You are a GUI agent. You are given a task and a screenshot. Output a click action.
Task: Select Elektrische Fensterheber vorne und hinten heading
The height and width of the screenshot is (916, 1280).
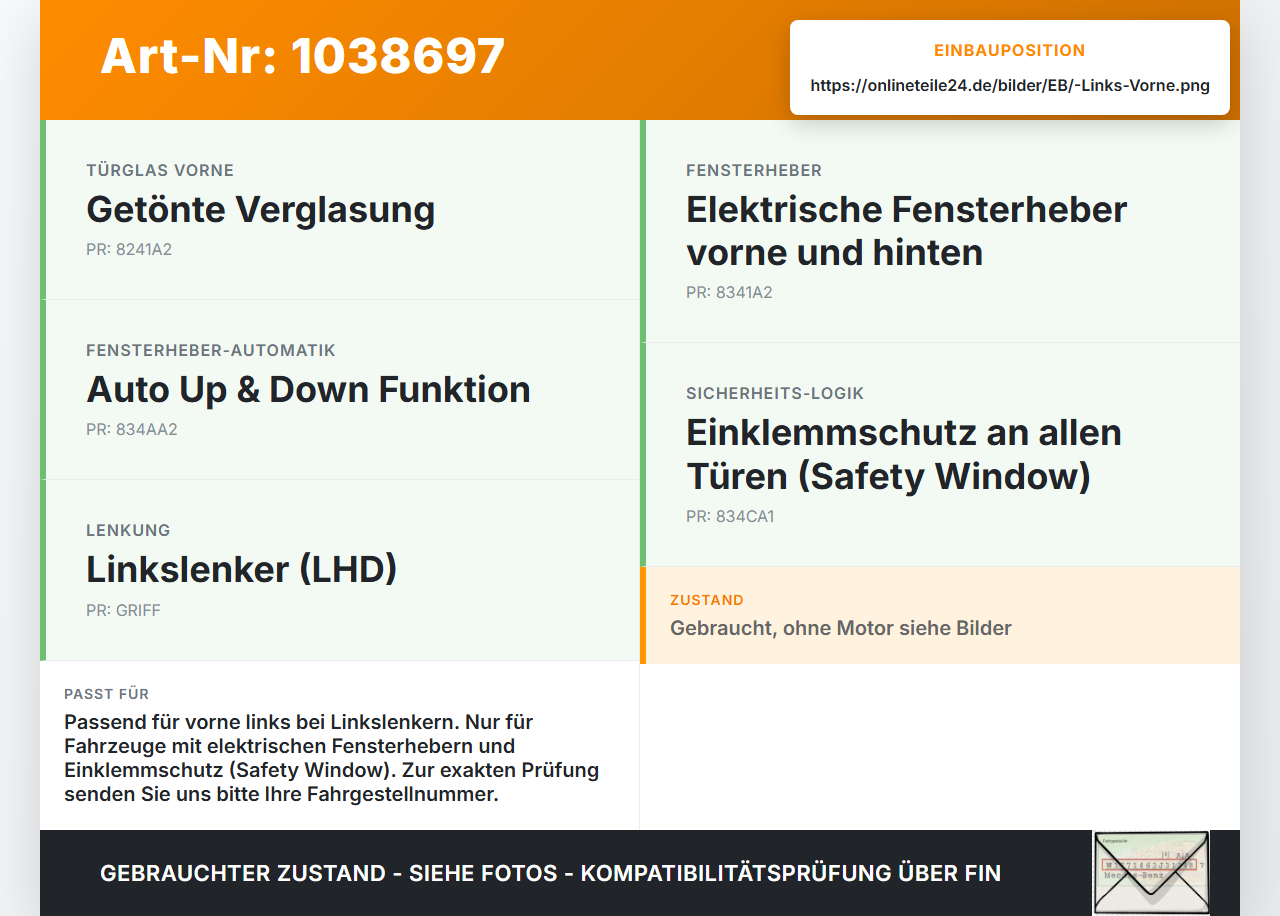pos(906,231)
